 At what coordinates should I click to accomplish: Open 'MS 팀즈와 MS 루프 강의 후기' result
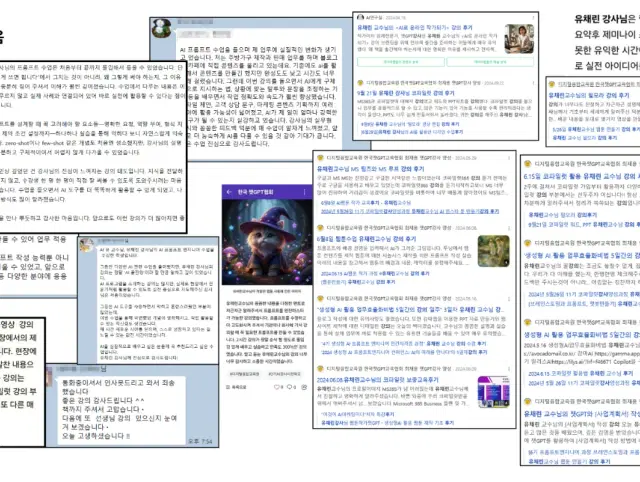pos(371,169)
